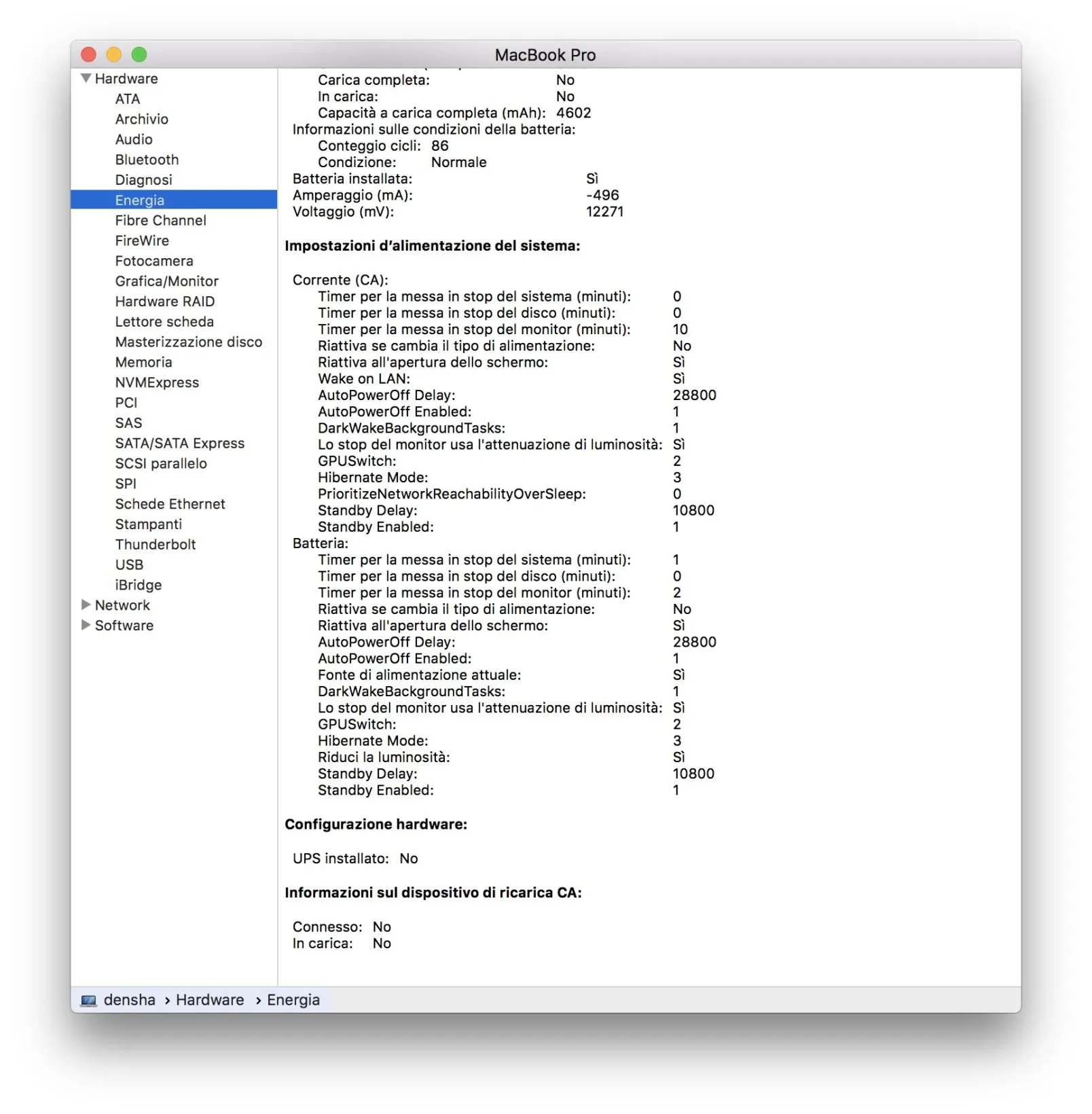Screen dimensions: 1092x1114
Task: Click the Connesso label
Action: tap(327, 927)
